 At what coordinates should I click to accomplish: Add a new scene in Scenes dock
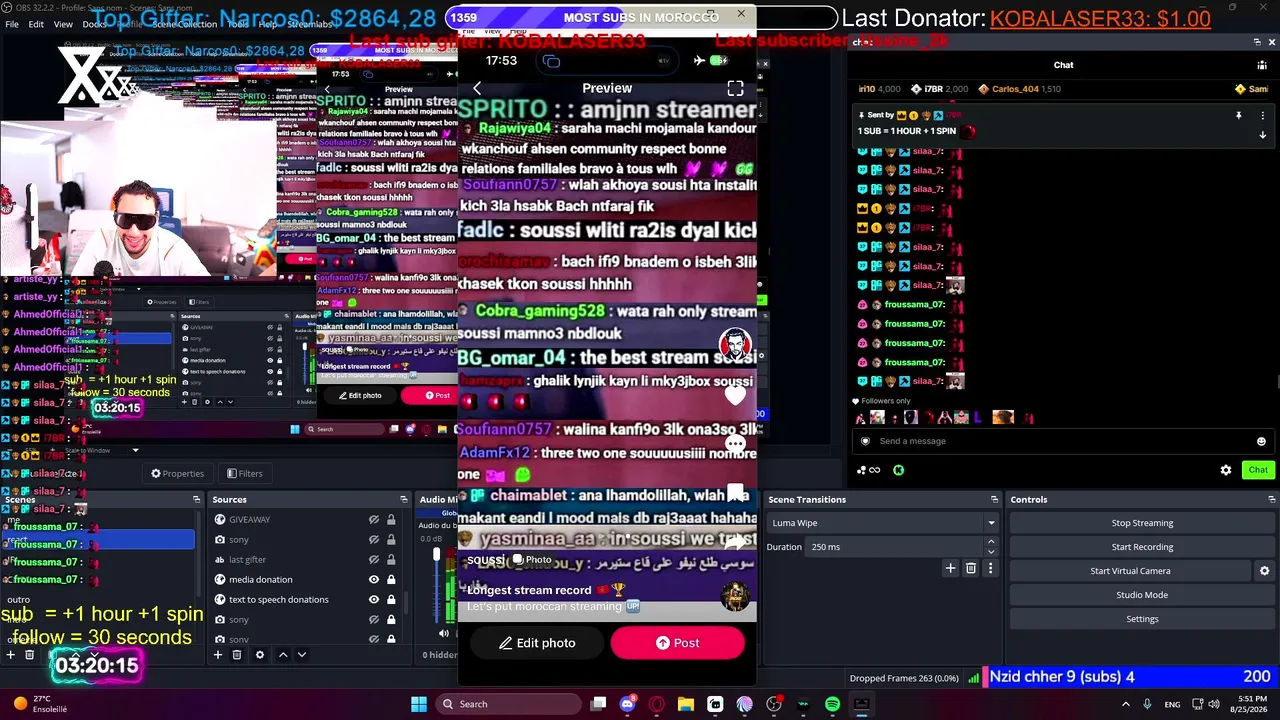(10, 655)
